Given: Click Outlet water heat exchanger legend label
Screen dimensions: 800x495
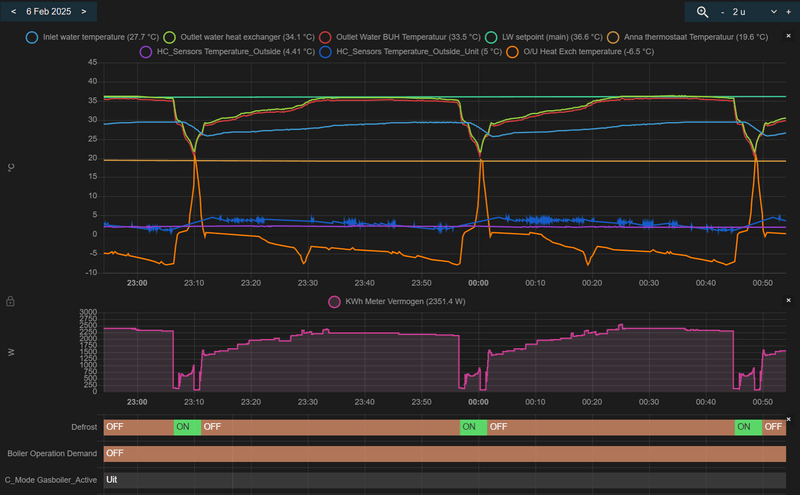Looking at the screenshot, I should (x=247, y=37).
